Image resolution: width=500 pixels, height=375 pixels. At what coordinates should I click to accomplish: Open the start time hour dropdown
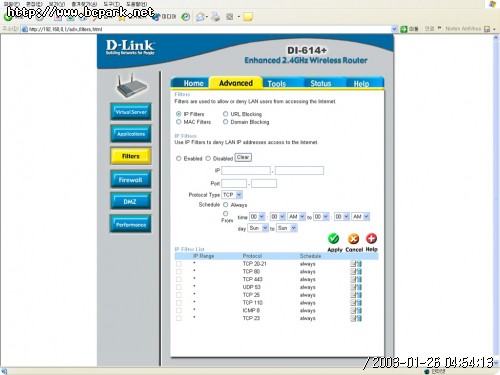(x=257, y=217)
